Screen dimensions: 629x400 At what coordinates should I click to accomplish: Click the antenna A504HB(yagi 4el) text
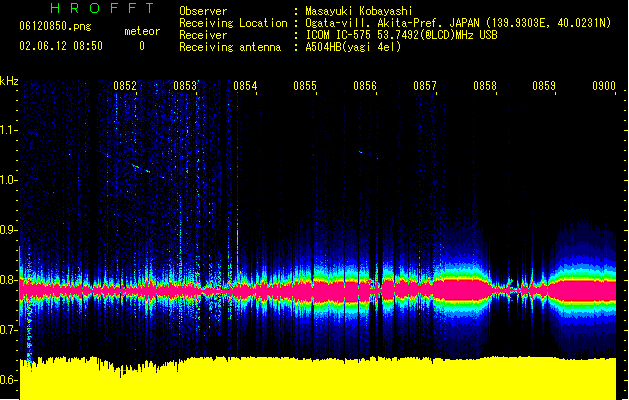coord(353,47)
